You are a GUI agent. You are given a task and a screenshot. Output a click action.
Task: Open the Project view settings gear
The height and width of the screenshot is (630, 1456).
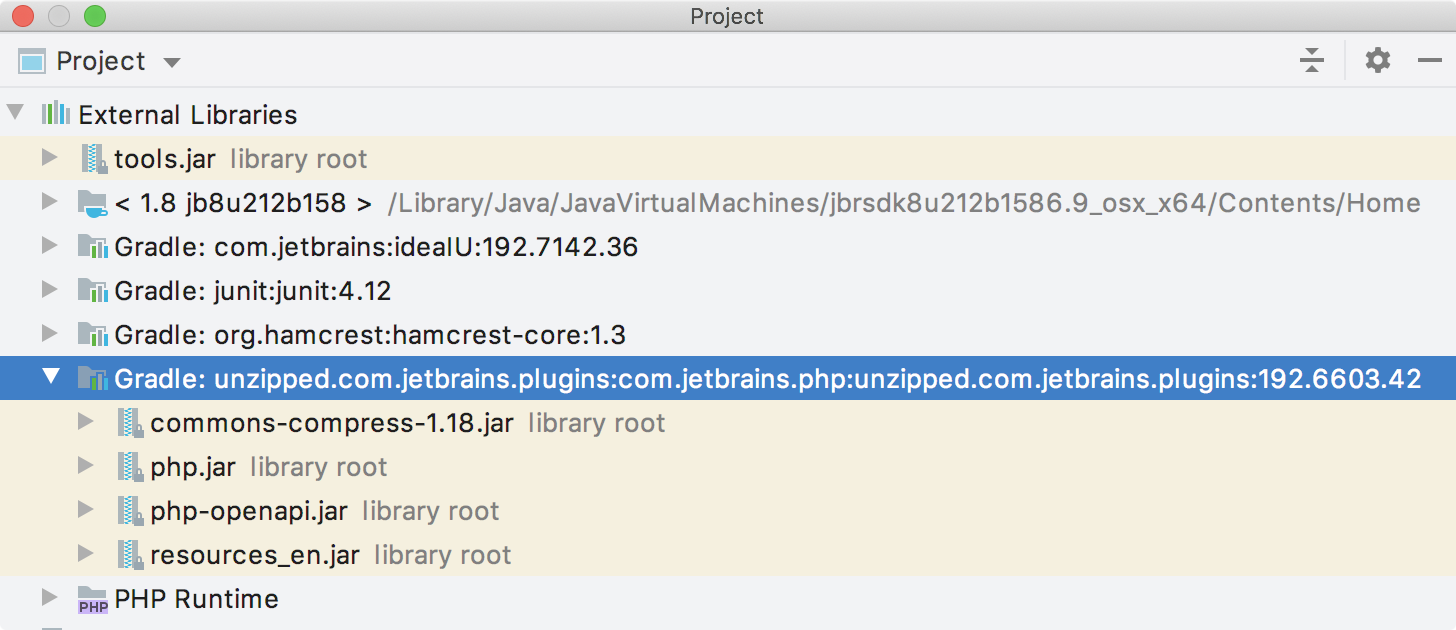click(x=1377, y=60)
